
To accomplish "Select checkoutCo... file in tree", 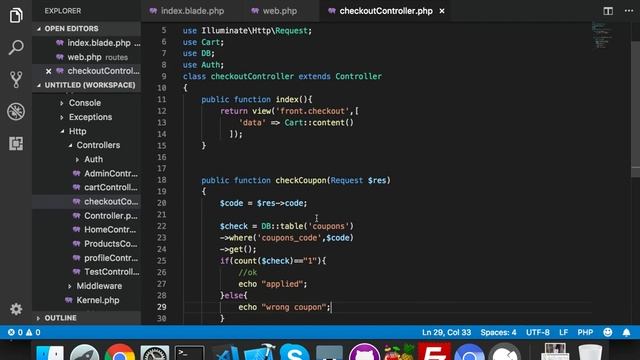I will pos(110,202).
